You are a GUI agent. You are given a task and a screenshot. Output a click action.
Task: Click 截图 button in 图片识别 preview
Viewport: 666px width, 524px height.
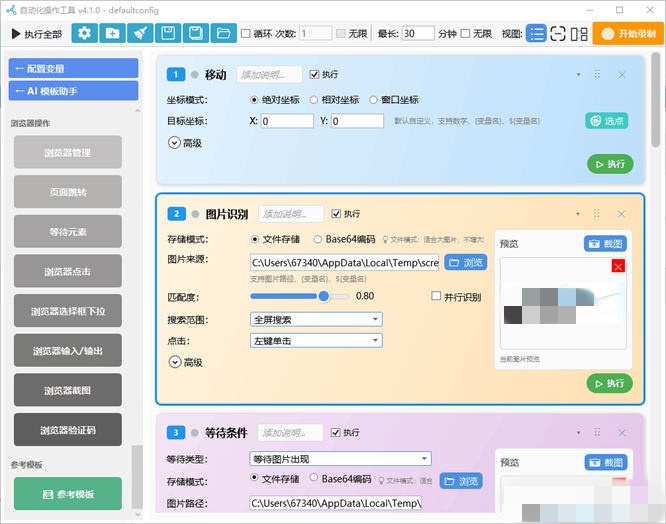(x=605, y=244)
